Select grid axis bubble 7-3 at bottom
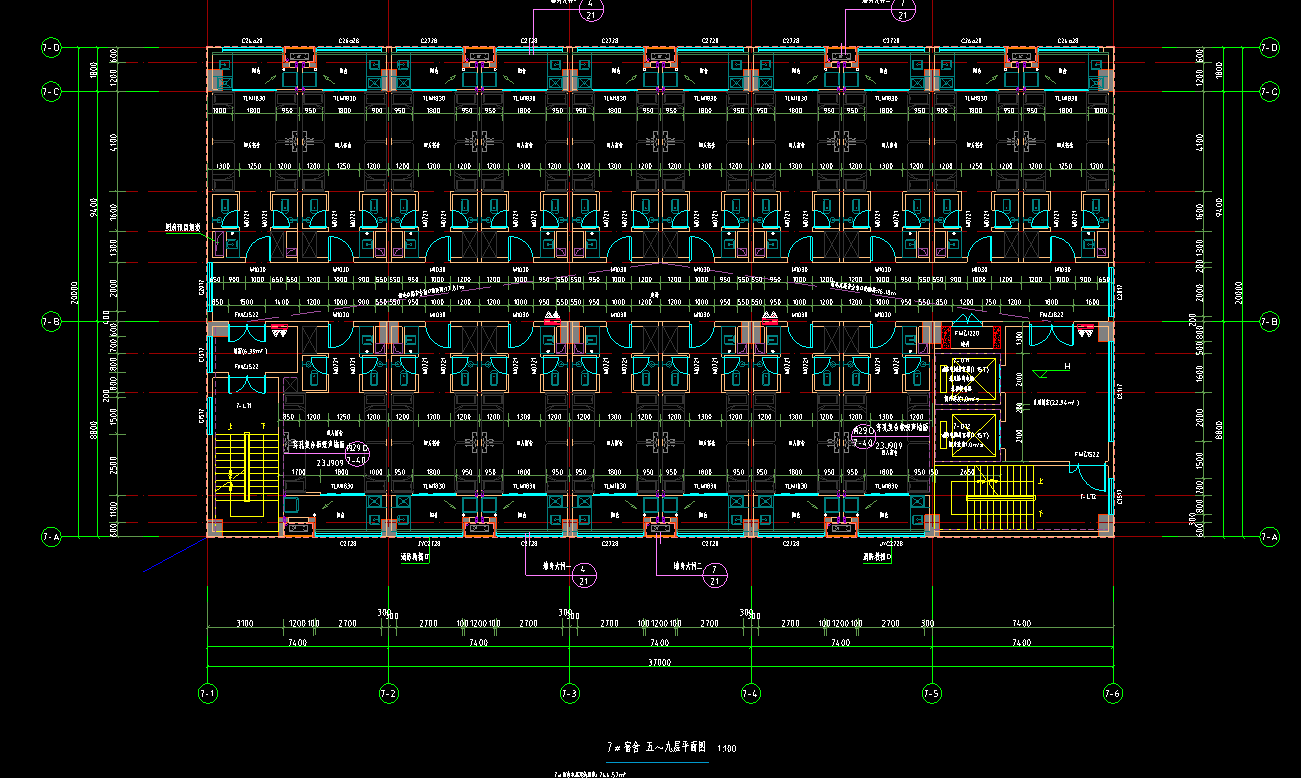1301x778 pixels. point(570,693)
